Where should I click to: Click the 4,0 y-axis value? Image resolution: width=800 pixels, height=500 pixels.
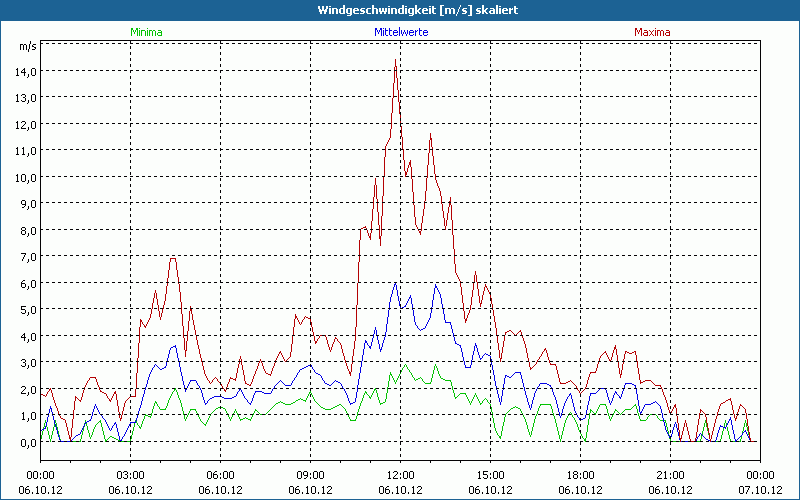28,336
